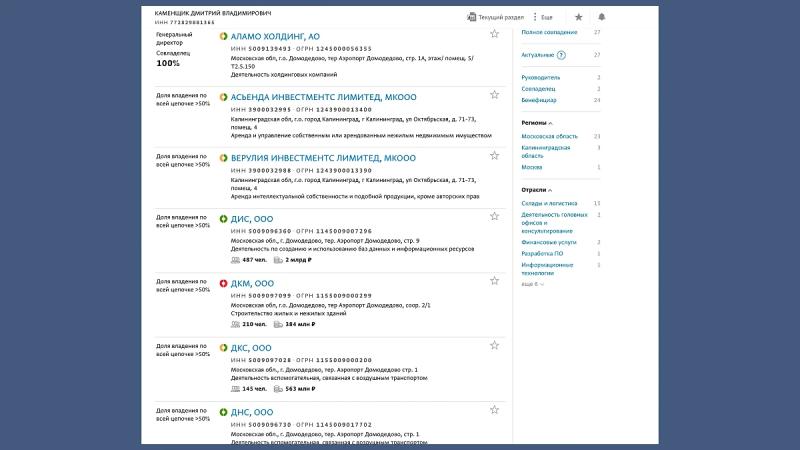Expand more industries with 'еще 6'
This screenshot has width=800, height=450.
pyautogui.click(x=532, y=284)
